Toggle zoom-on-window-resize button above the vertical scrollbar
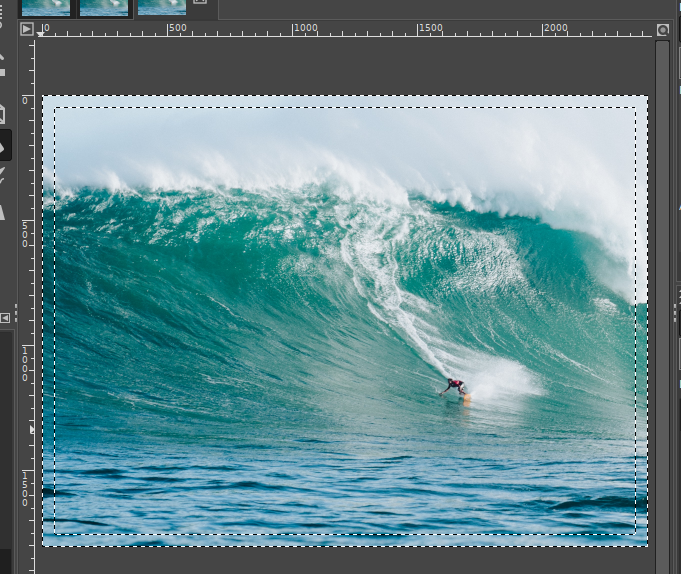The width and height of the screenshot is (681, 574). [x=663, y=30]
